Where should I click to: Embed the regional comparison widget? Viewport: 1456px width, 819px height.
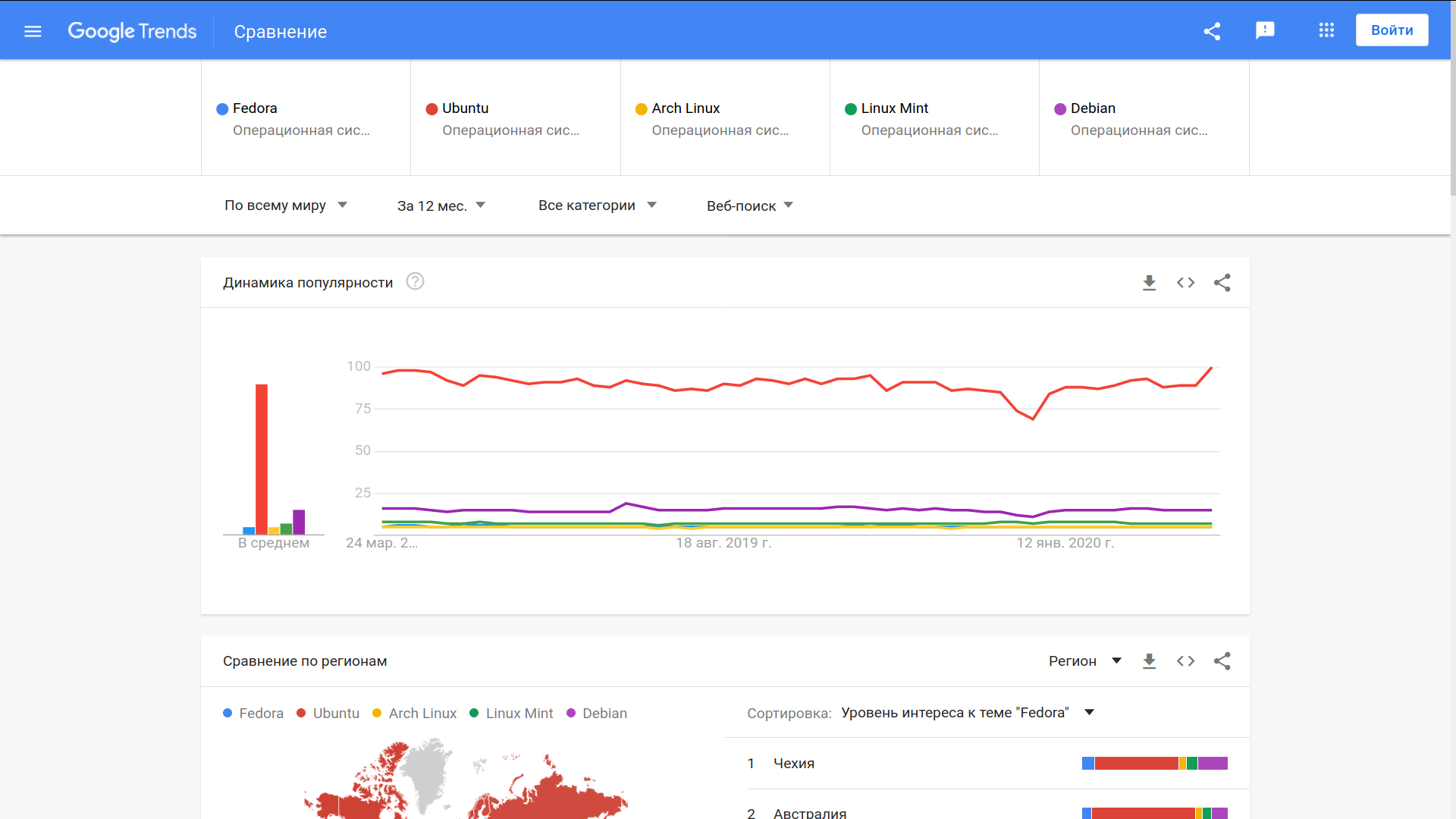(x=1186, y=661)
